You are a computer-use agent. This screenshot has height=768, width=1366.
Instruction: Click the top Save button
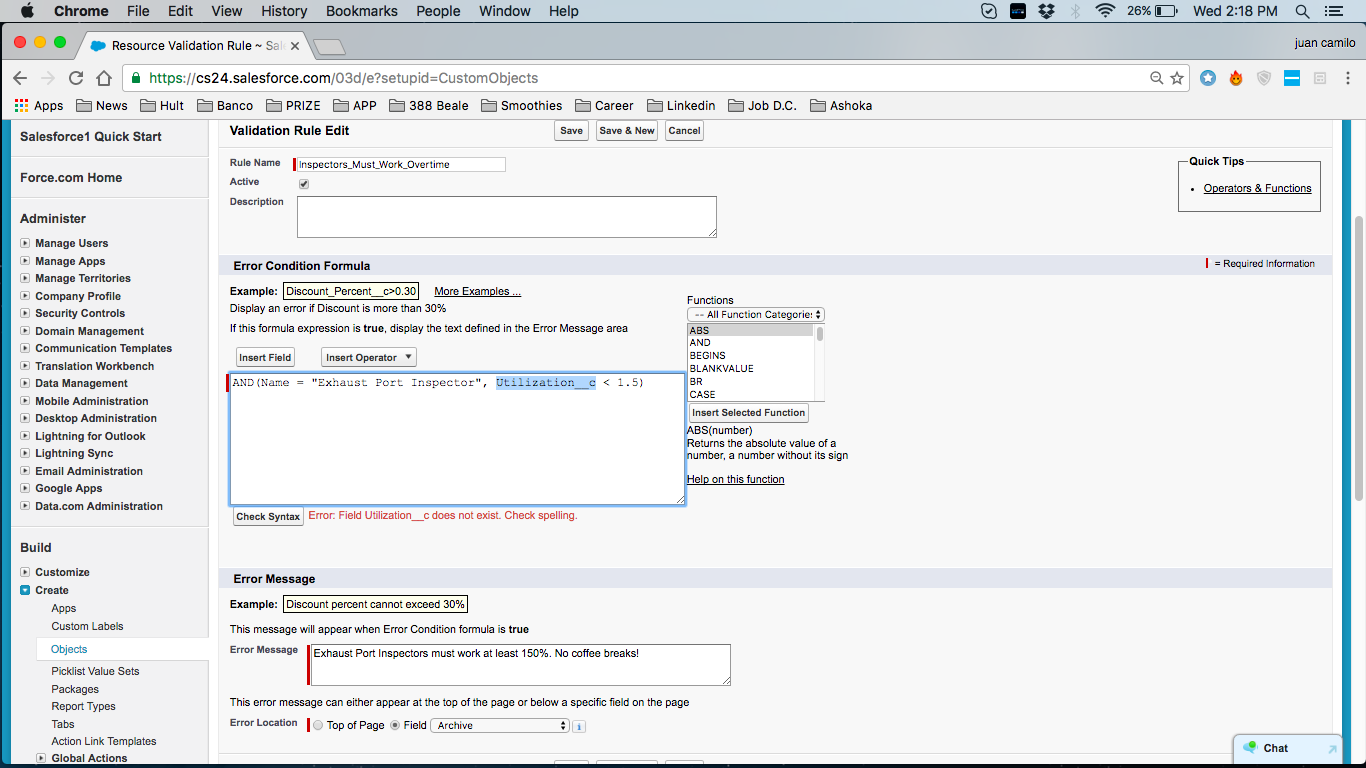click(x=572, y=131)
